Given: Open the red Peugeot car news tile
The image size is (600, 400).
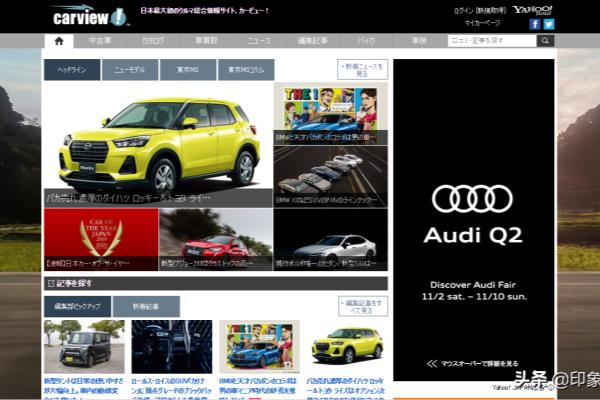Looking at the screenshot, I should [x=216, y=240].
